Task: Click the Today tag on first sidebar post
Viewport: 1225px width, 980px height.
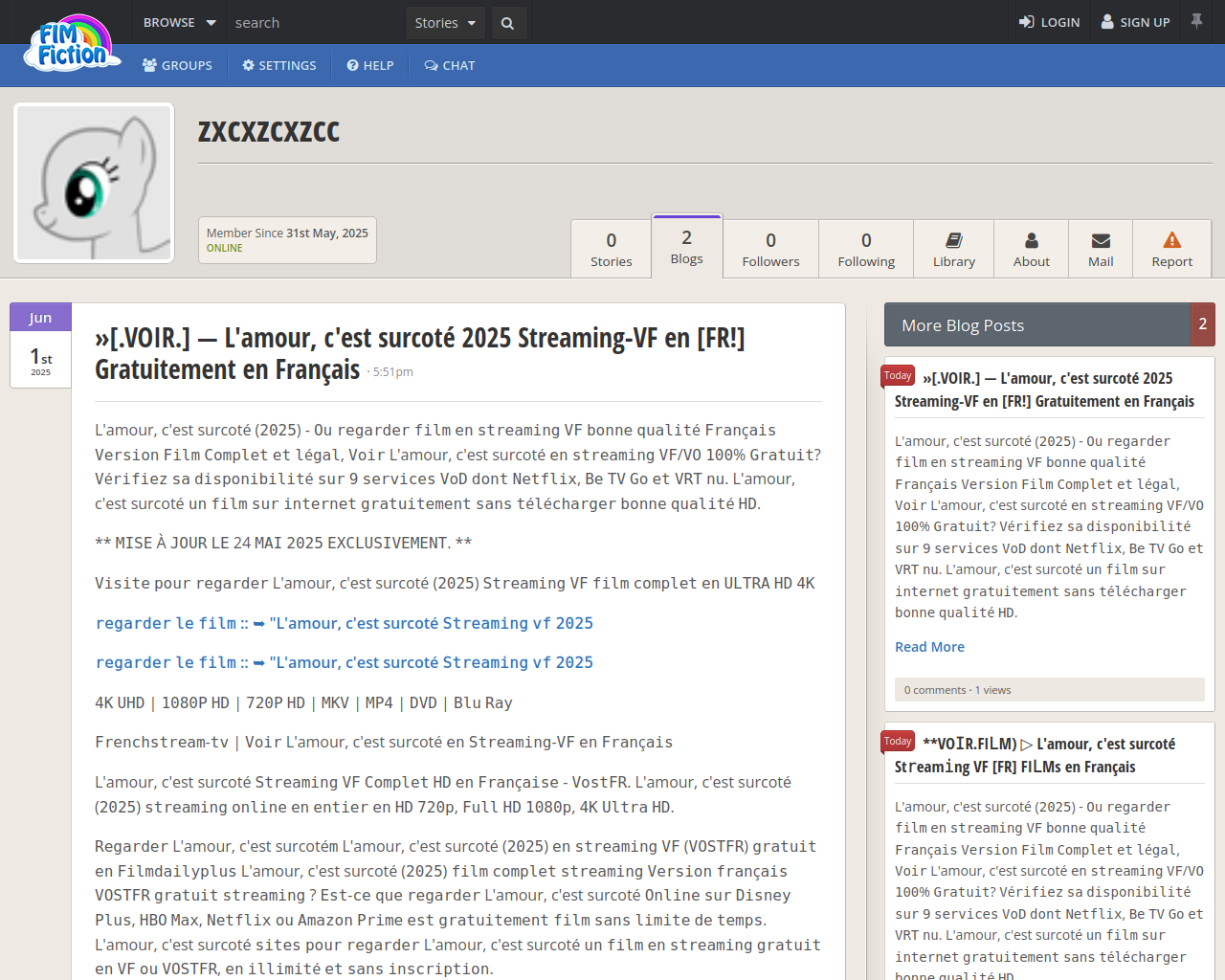Action: [898, 376]
